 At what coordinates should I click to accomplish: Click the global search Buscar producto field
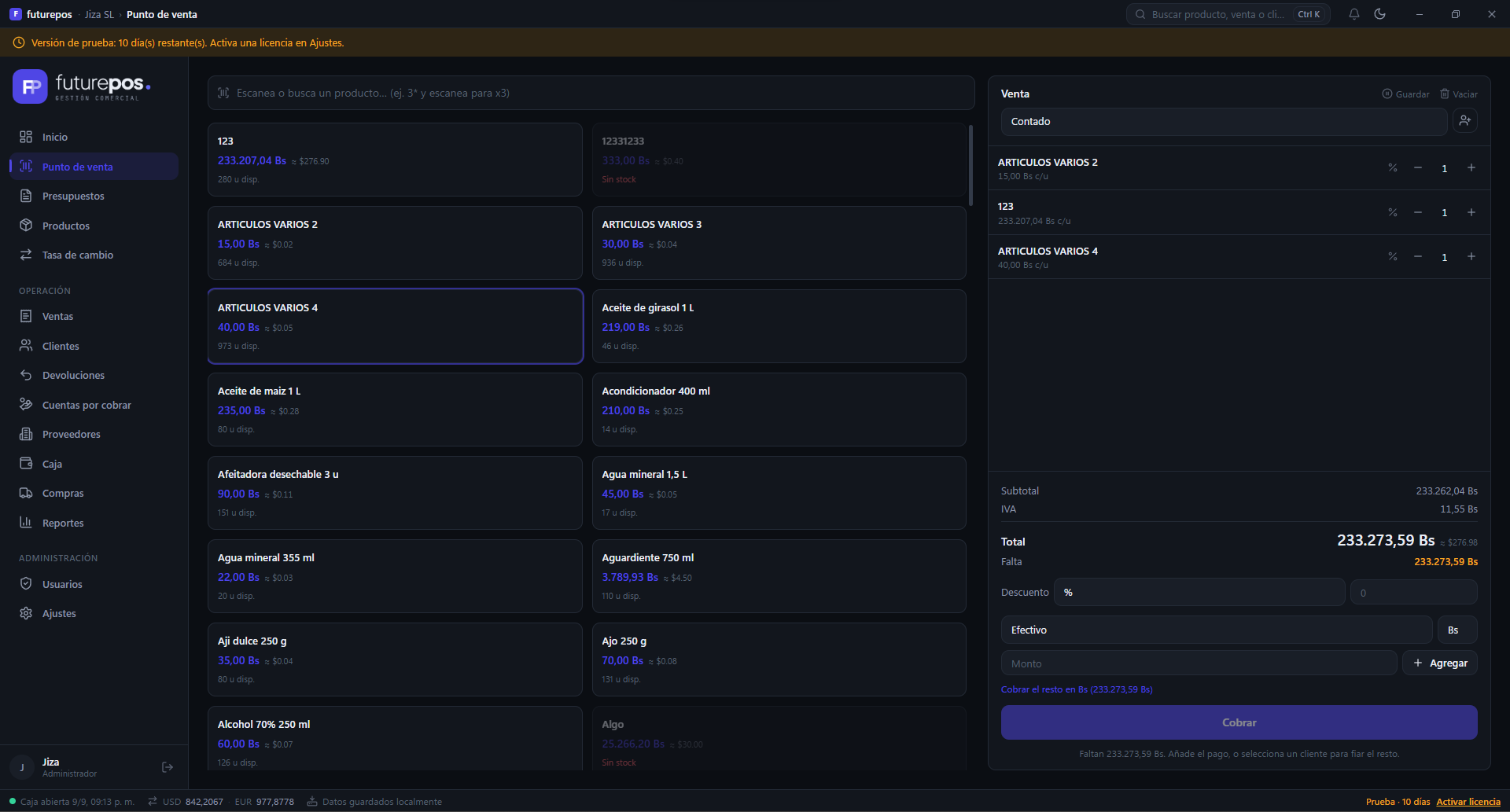(1228, 14)
